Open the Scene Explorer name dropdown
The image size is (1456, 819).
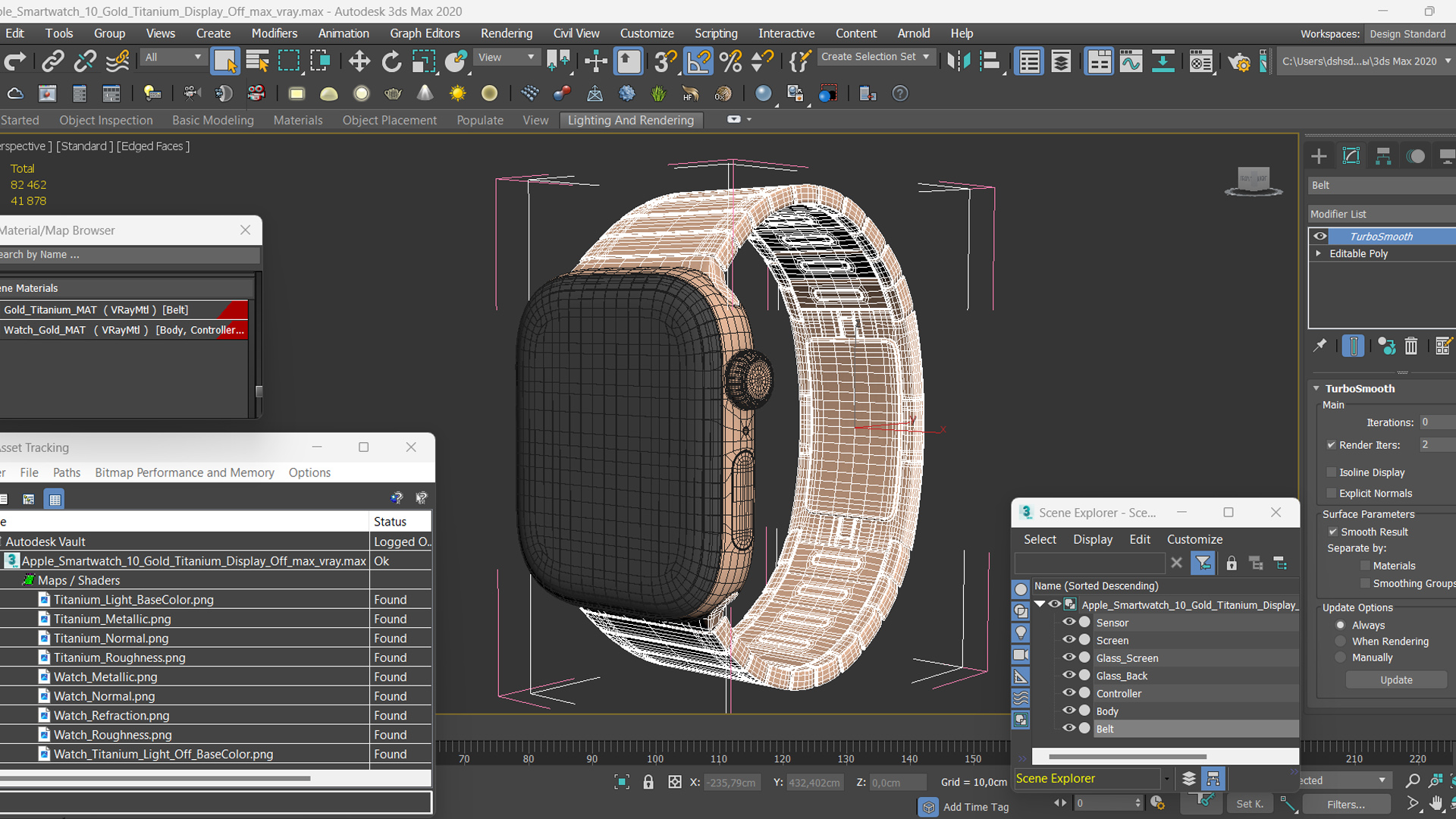pyautogui.click(x=1166, y=779)
